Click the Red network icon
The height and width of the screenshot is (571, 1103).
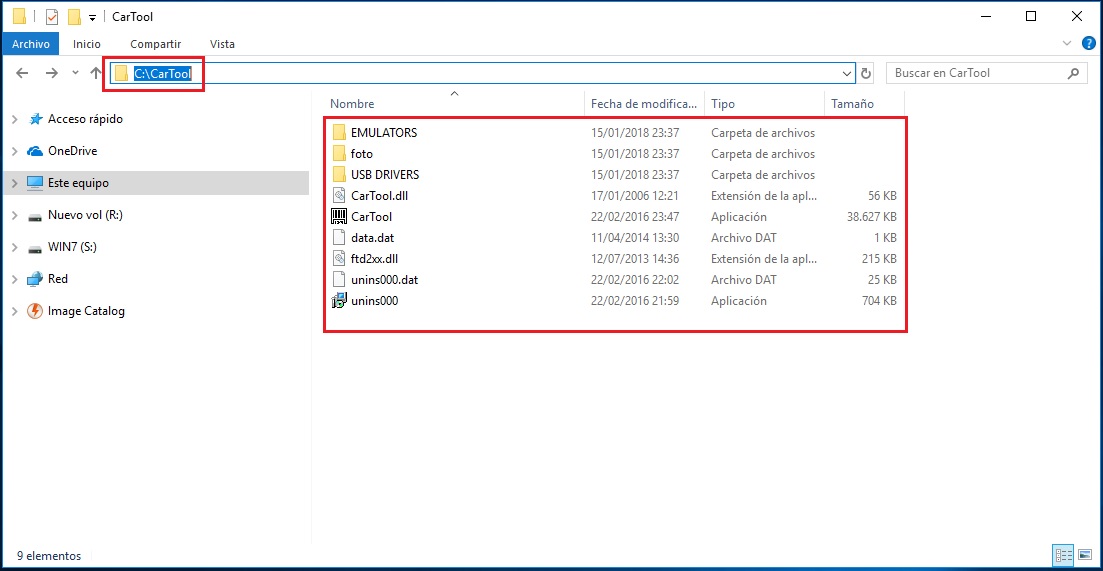coord(34,278)
